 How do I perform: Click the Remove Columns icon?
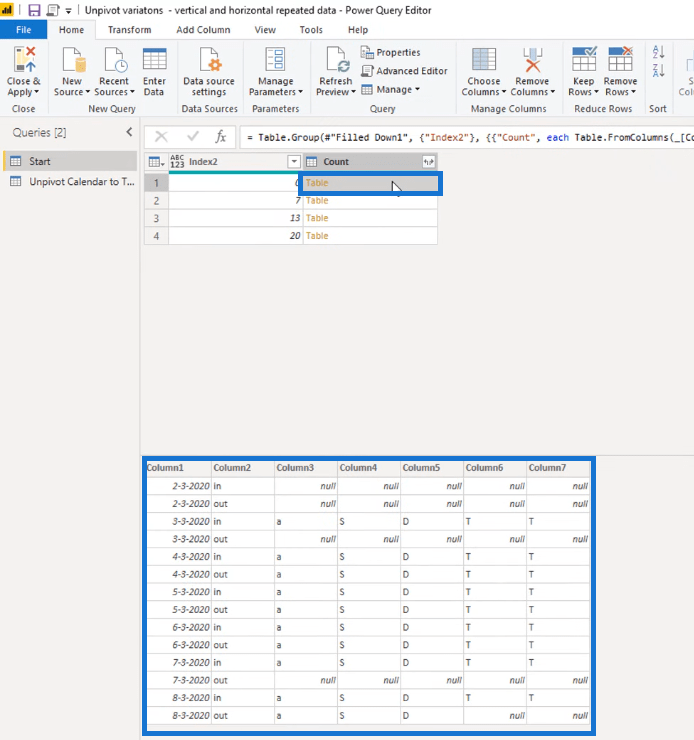pos(533,59)
